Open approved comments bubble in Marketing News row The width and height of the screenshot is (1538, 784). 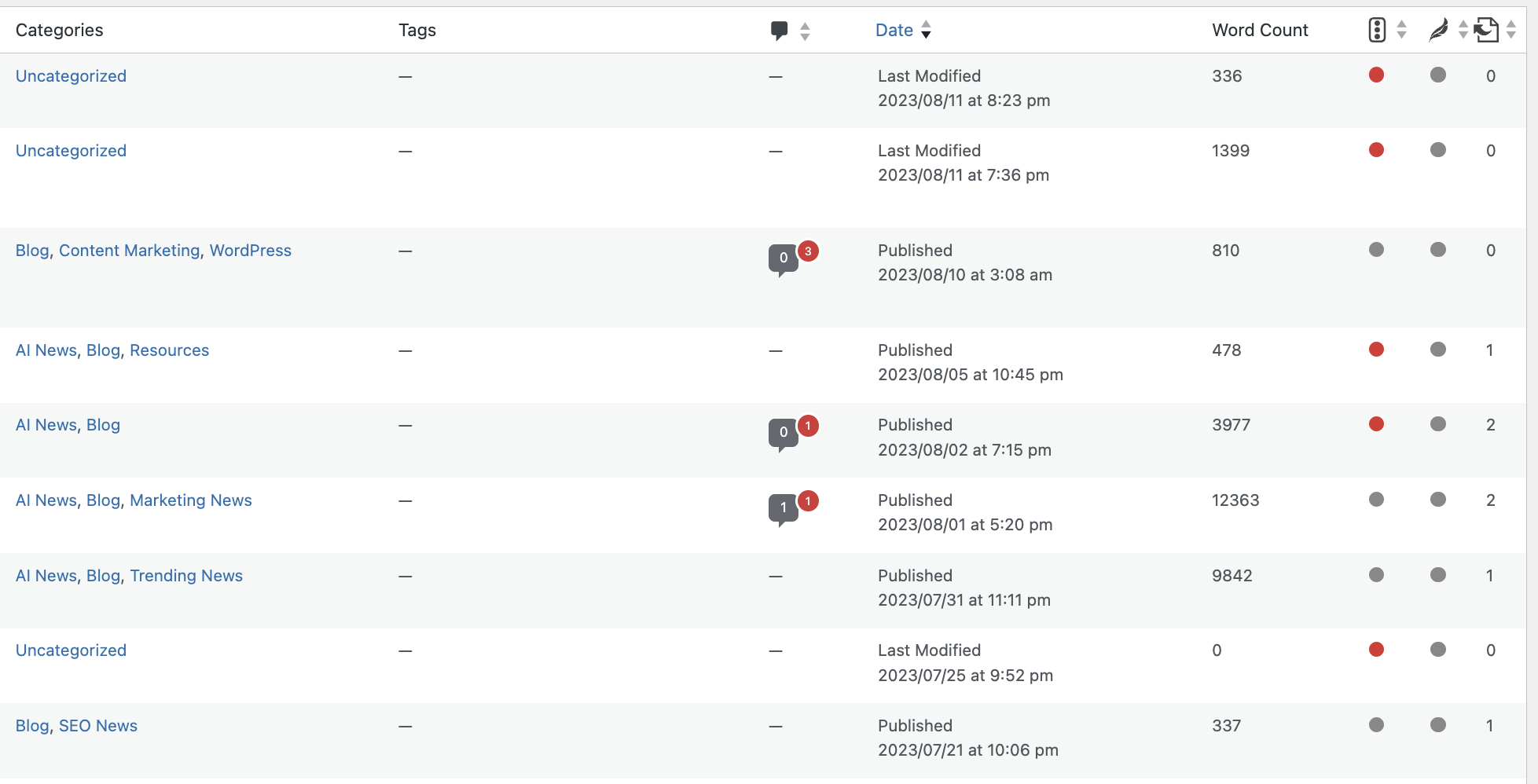[783, 508]
